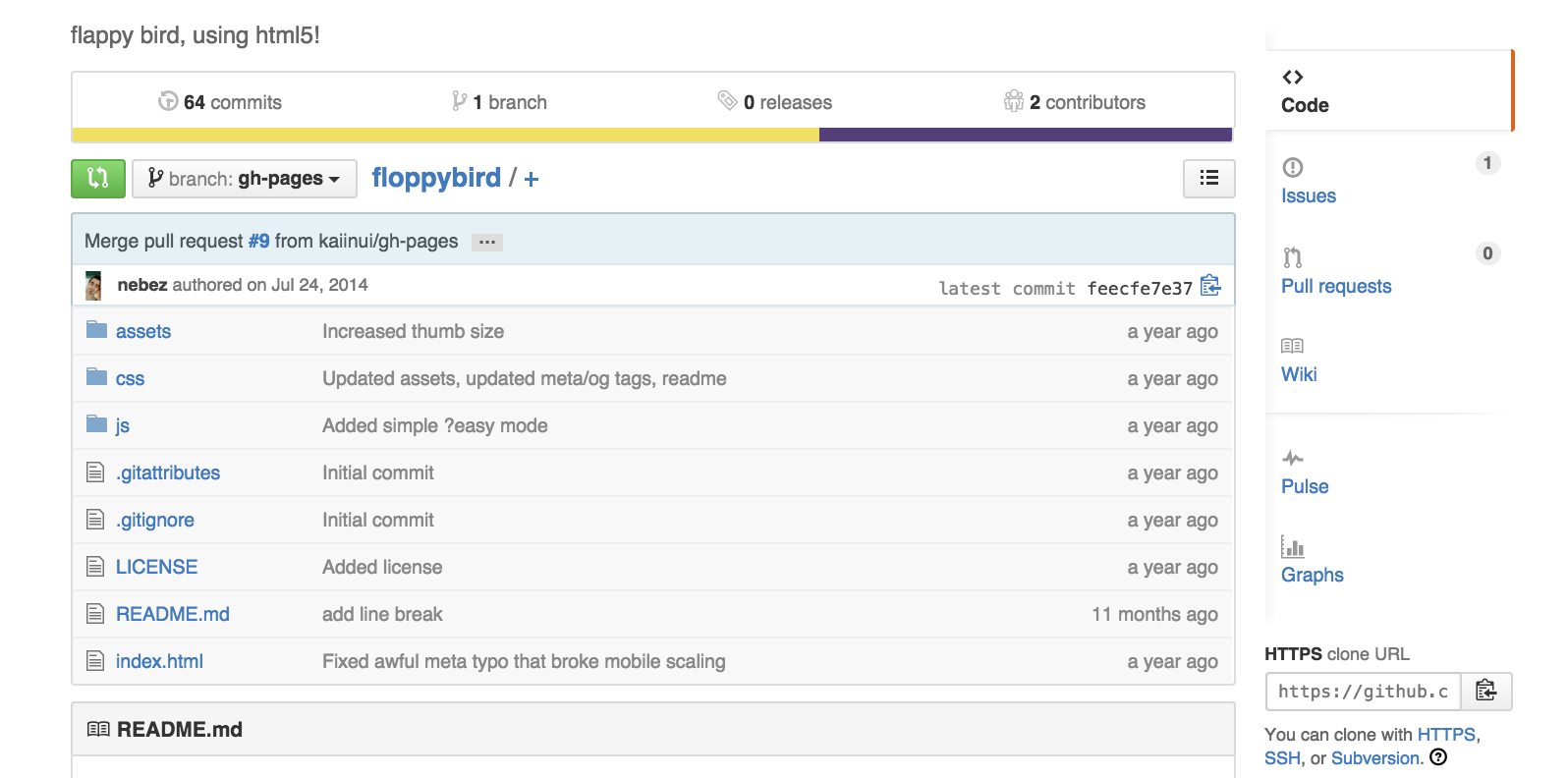Click the .gitignore file icon
This screenshot has height=778, width=1568.
(x=95, y=520)
